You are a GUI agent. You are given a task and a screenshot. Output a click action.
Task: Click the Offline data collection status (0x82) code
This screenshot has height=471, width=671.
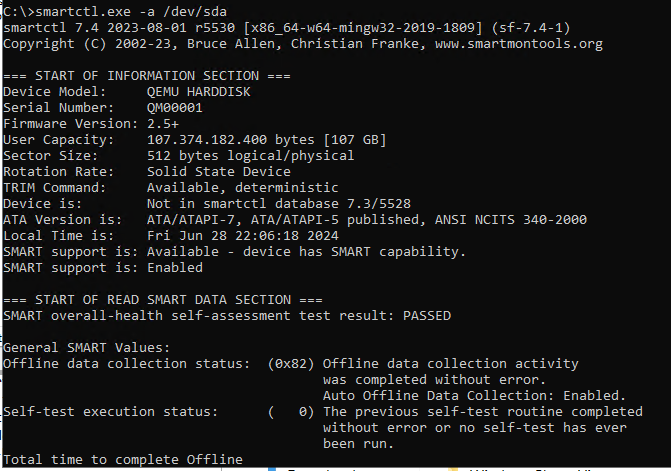click(290, 364)
